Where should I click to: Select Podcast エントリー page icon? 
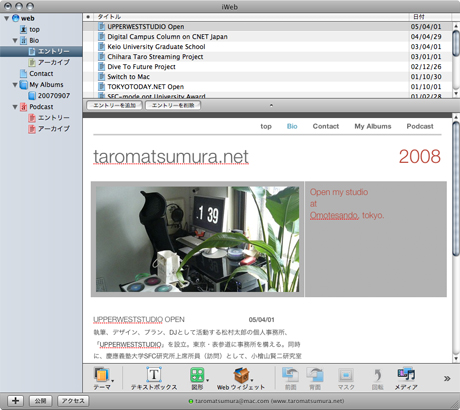point(32,118)
